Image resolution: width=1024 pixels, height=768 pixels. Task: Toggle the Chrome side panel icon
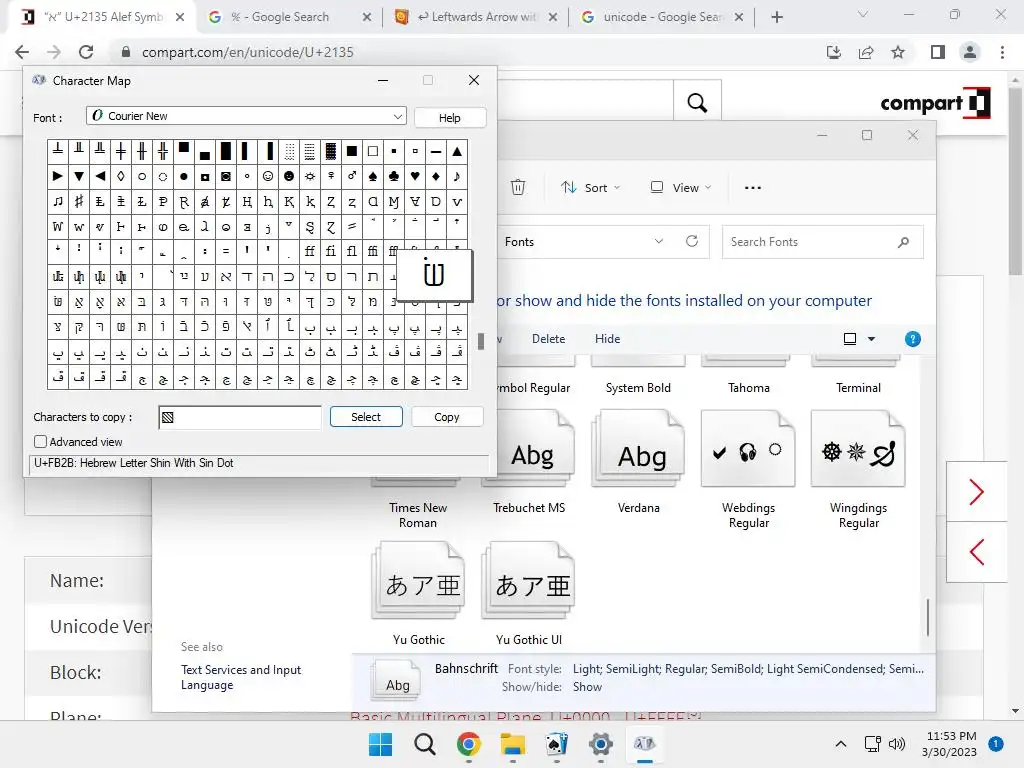pyautogui.click(x=938, y=52)
